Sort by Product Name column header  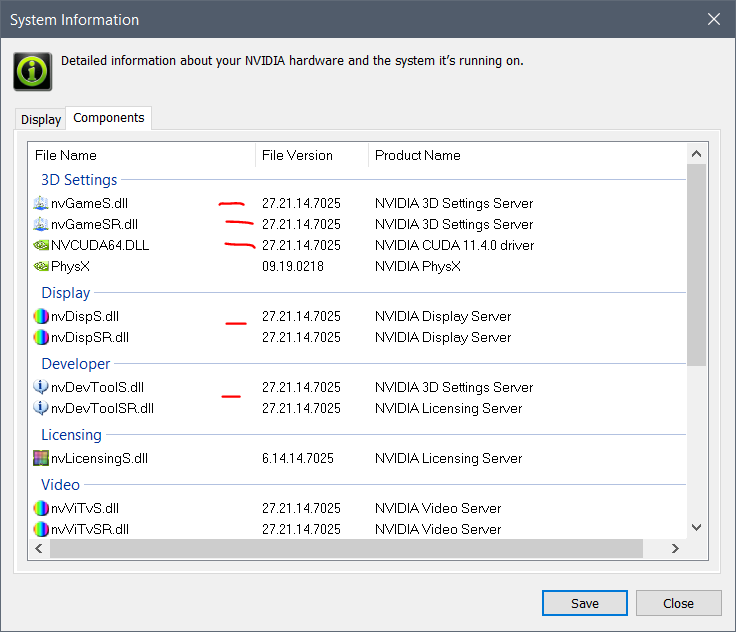pos(527,155)
